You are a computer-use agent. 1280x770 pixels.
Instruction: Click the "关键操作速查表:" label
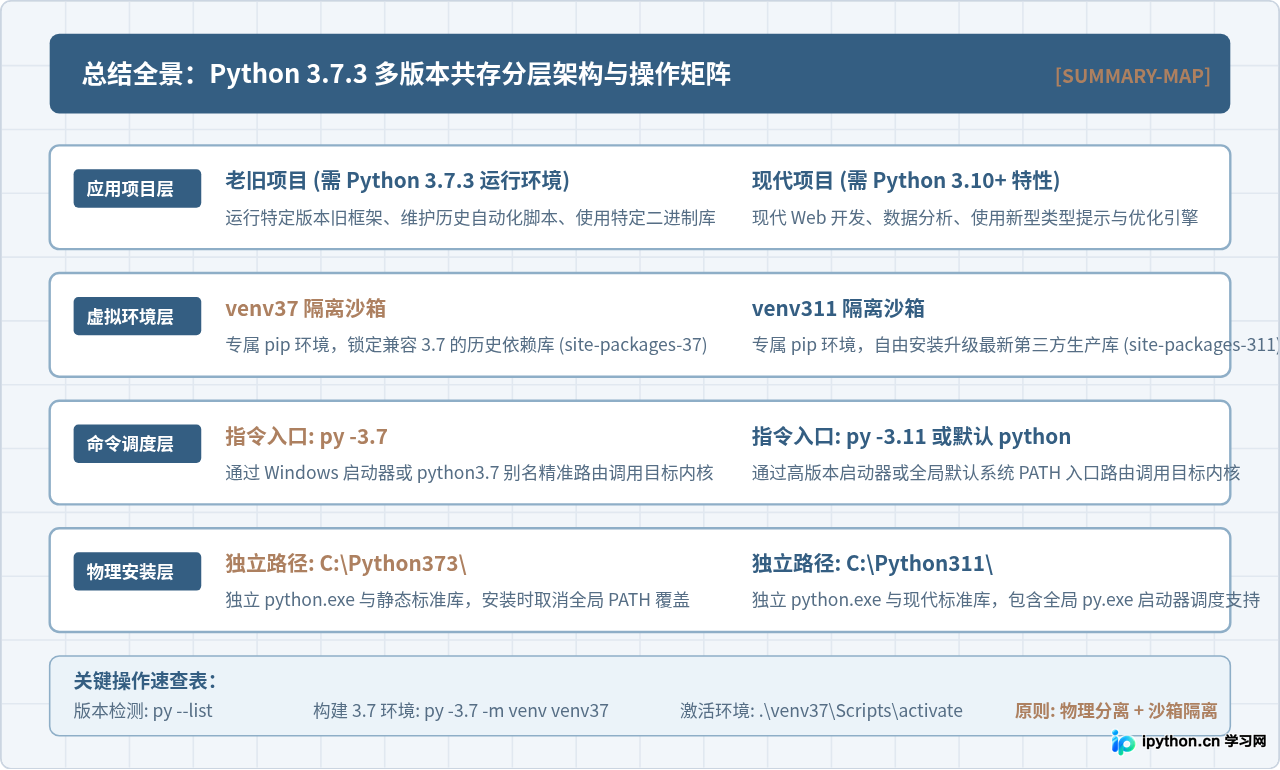tap(145, 681)
